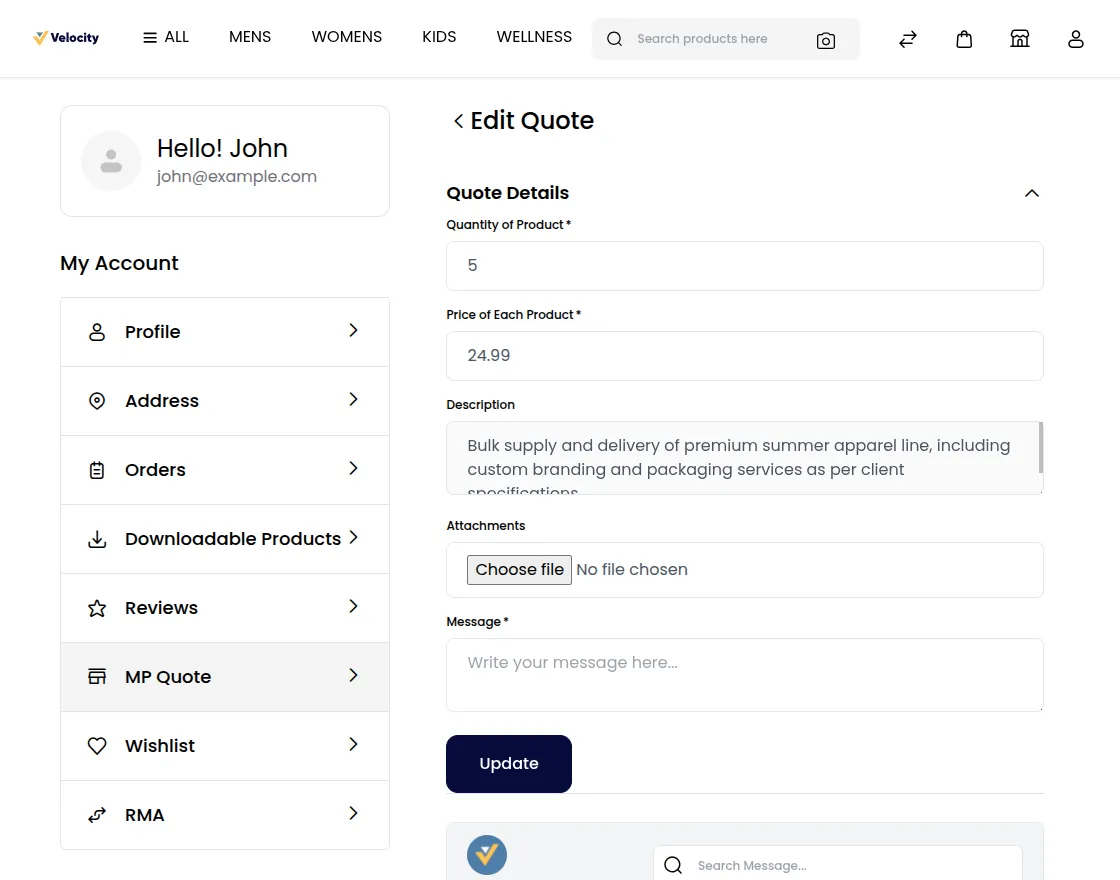Collapse the Quote Details section
Viewport: 1120px width, 880px height.
(1032, 194)
